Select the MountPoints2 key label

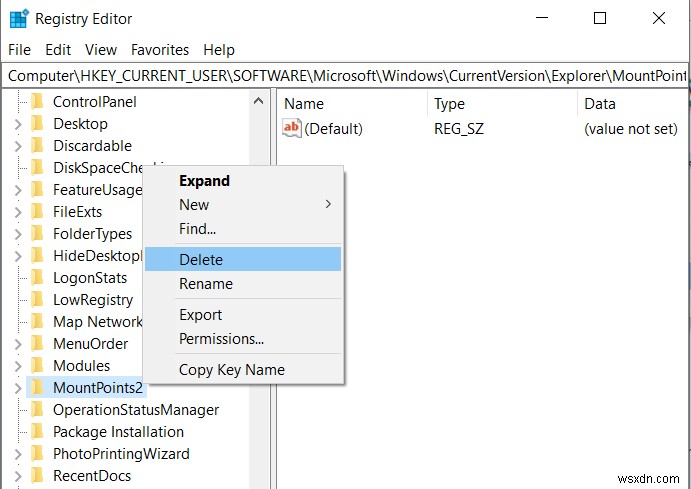click(98, 388)
